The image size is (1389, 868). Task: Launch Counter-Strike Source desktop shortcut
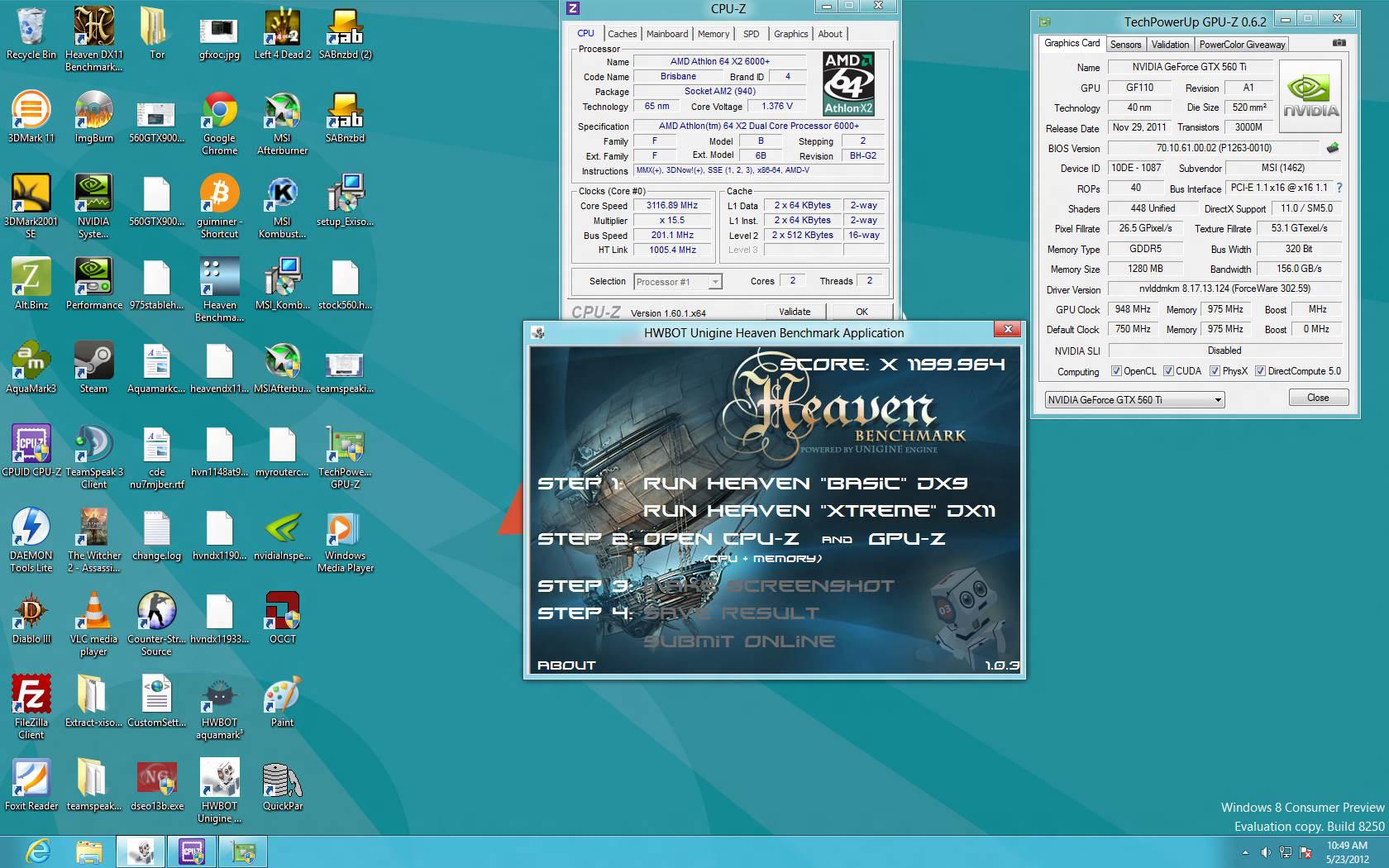point(156,624)
